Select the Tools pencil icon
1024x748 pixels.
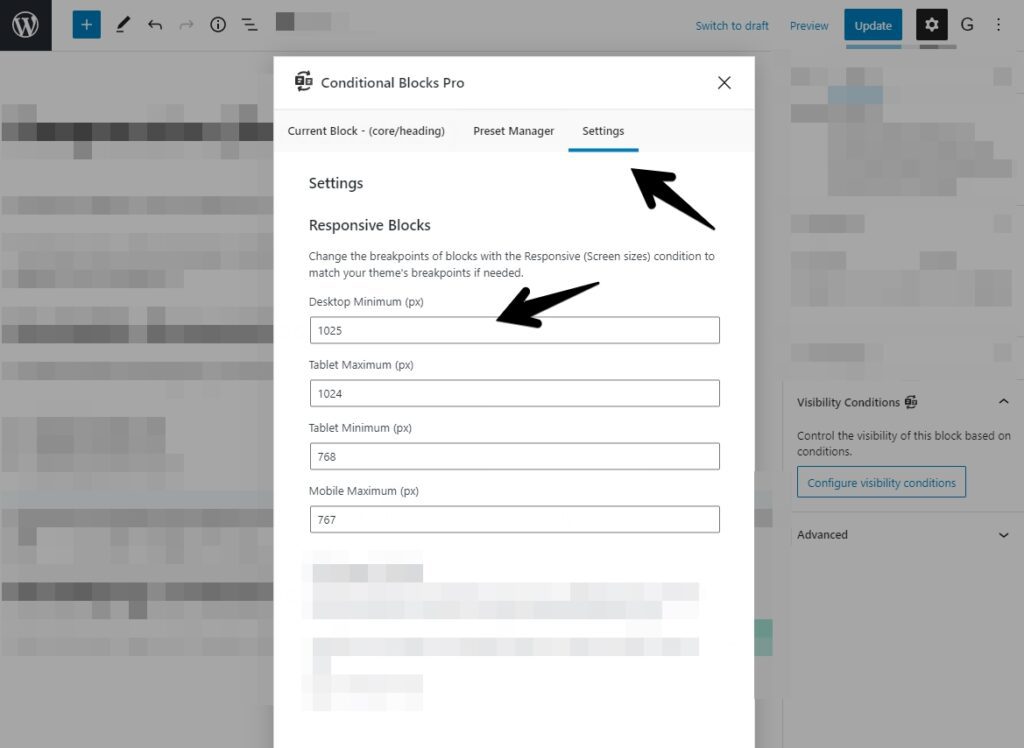[x=123, y=25]
